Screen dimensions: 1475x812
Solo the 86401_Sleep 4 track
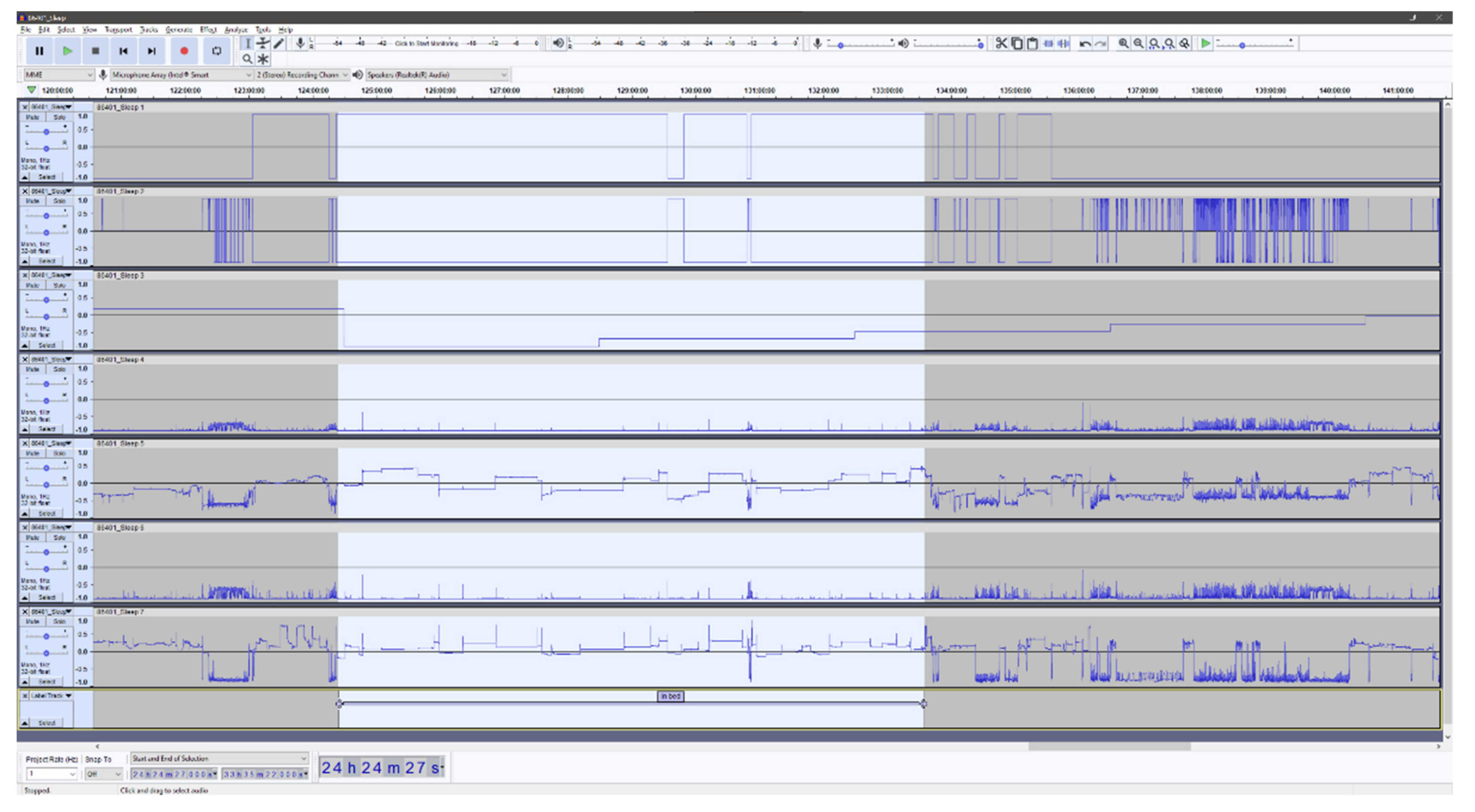pos(59,369)
